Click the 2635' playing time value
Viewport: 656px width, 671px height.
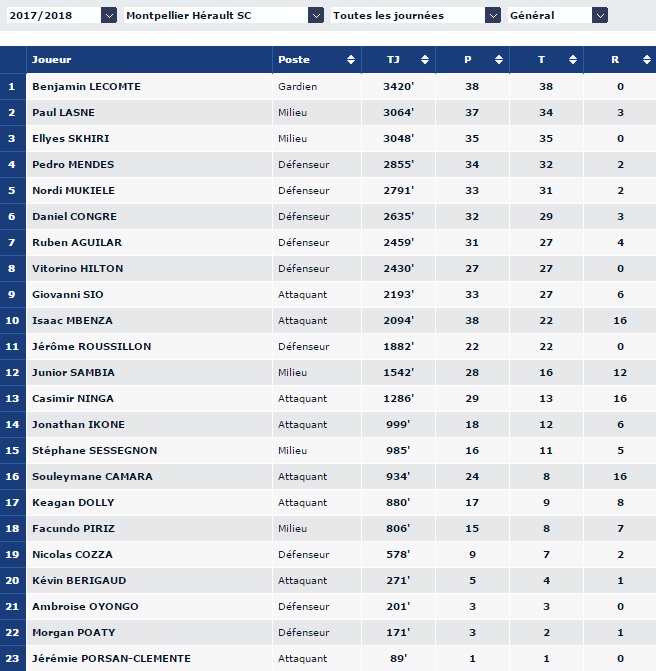point(398,217)
